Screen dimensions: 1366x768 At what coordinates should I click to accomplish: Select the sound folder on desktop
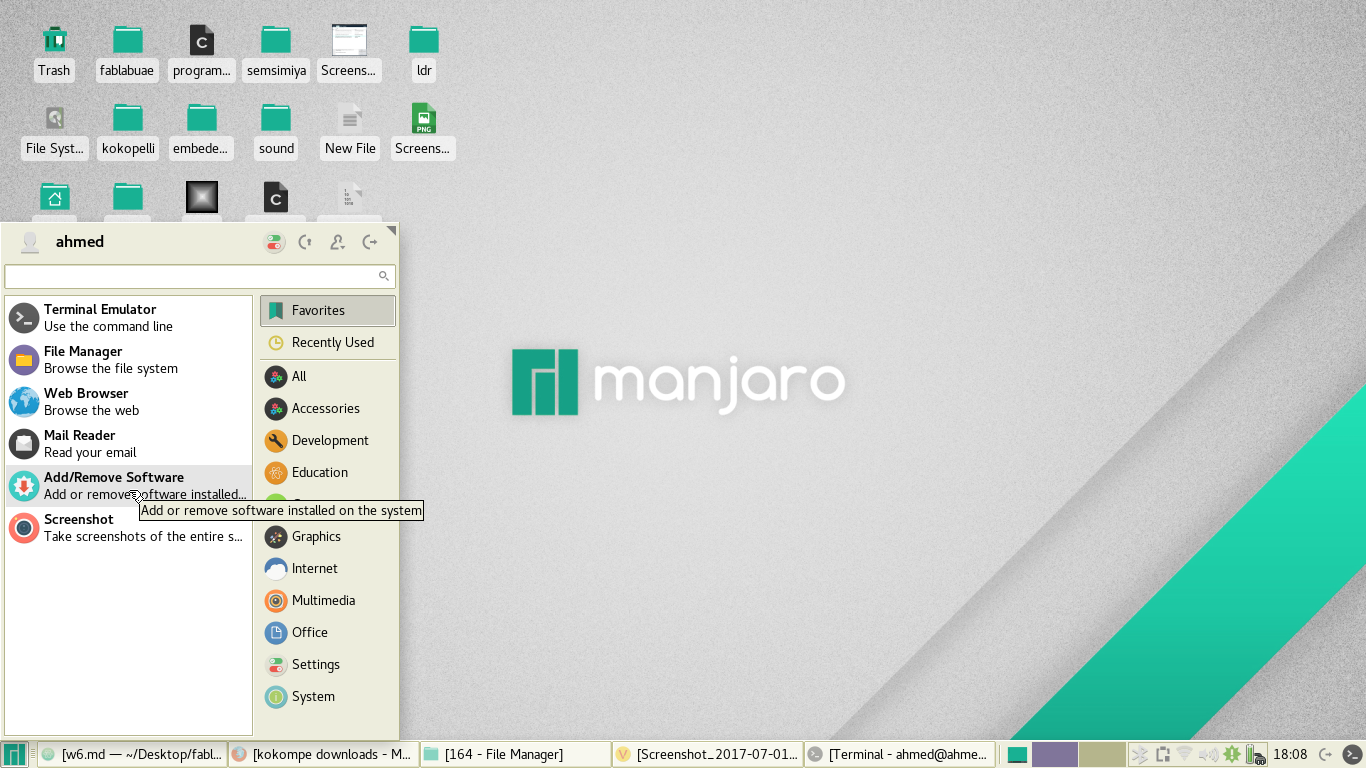tap(276, 130)
